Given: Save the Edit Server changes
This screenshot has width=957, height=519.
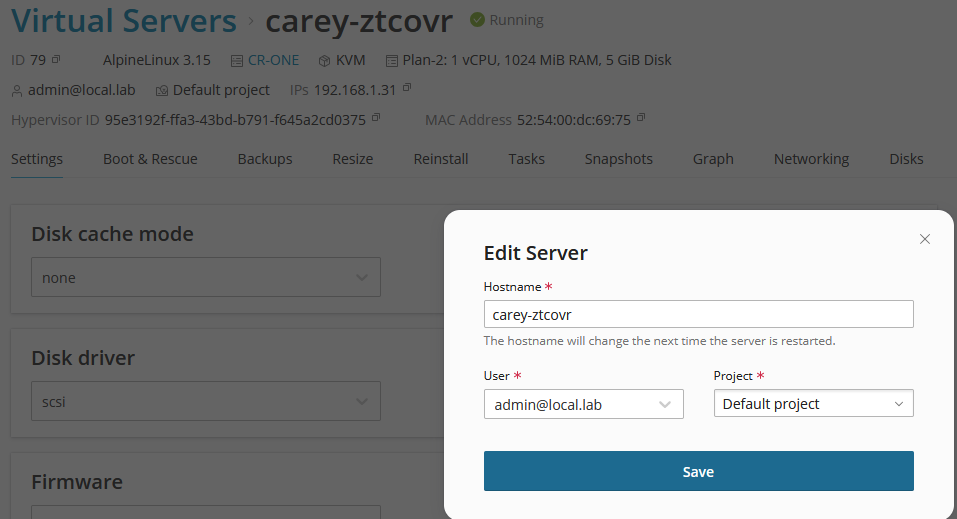Looking at the screenshot, I should pyautogui.click(x=699, y=471).
